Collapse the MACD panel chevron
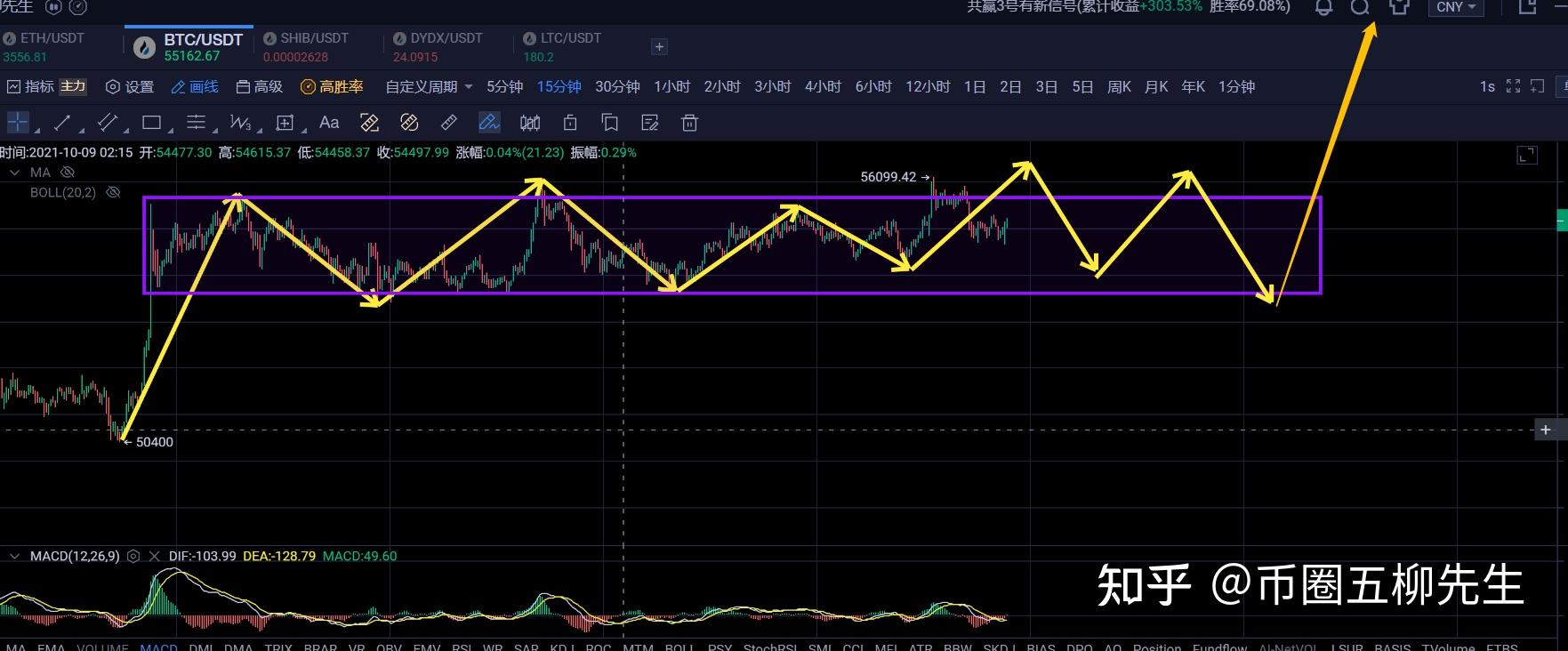 (x=14, y=556)
